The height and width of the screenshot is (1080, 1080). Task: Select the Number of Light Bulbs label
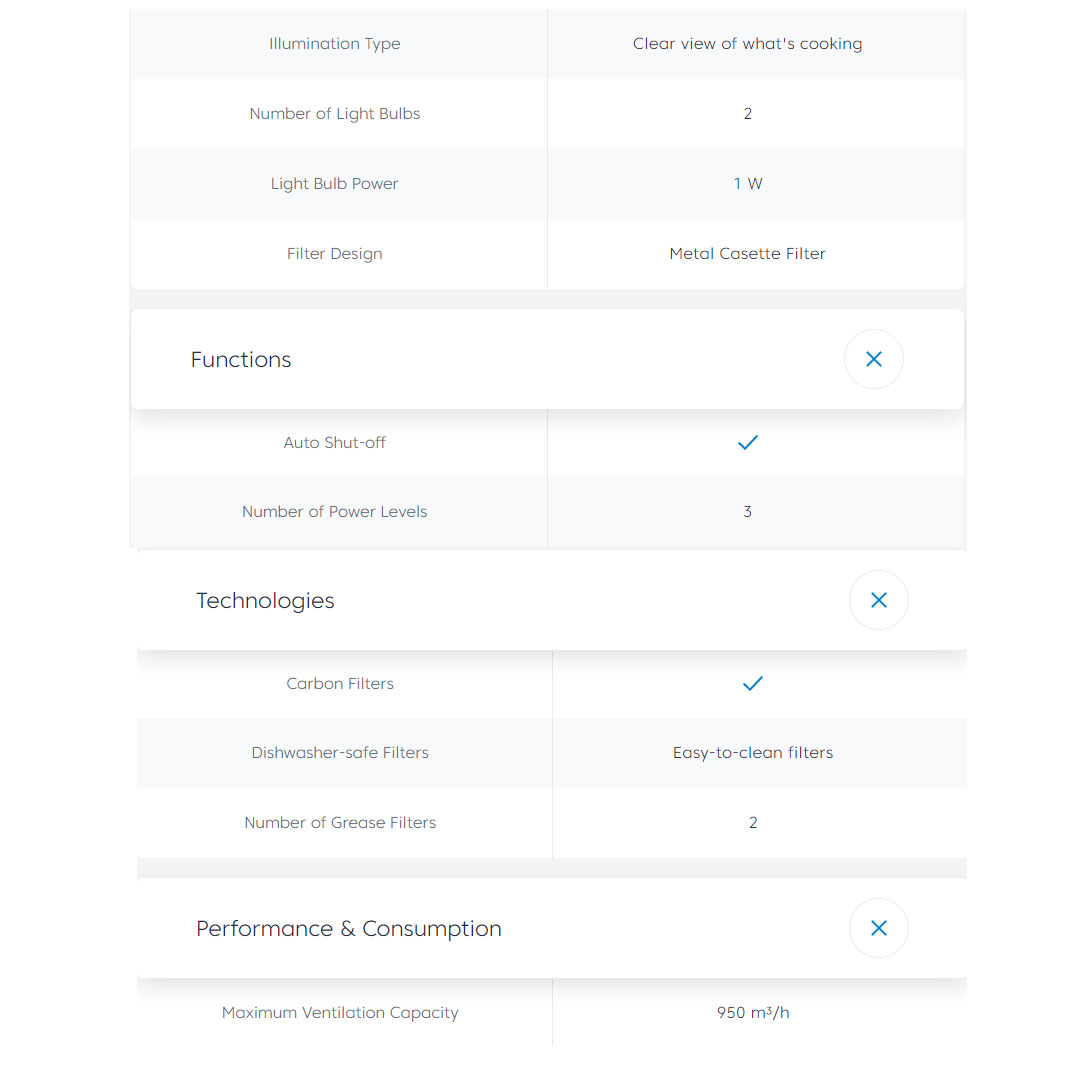334,114
